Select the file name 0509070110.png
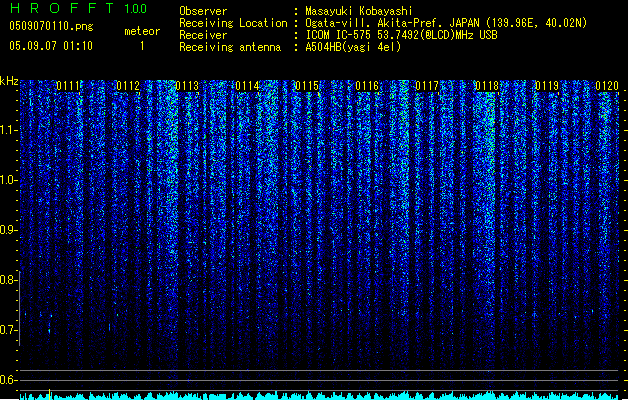 click(51, 26)
